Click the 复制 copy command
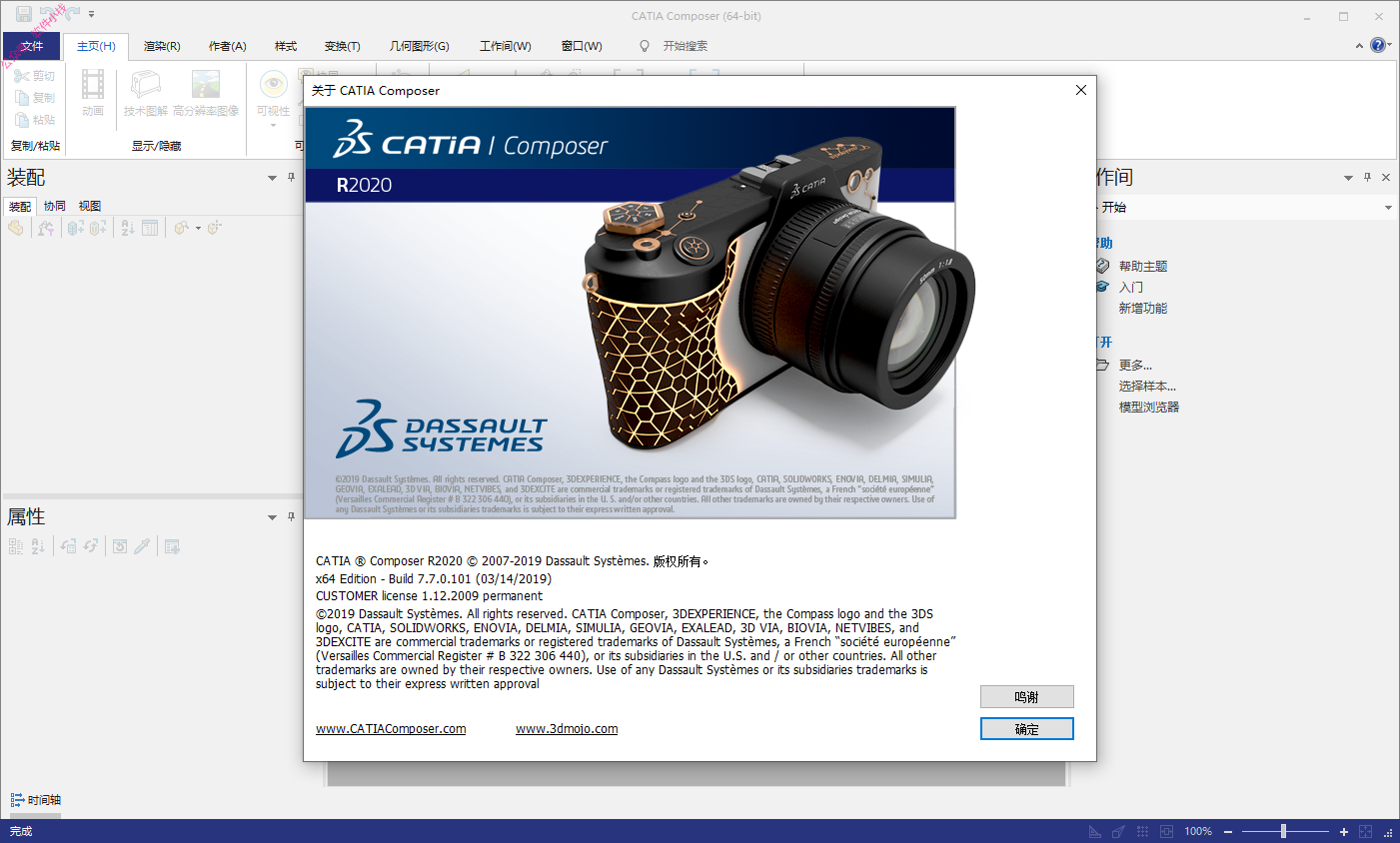The height and width of the screenshot is (843, 1400). [35, 98]
